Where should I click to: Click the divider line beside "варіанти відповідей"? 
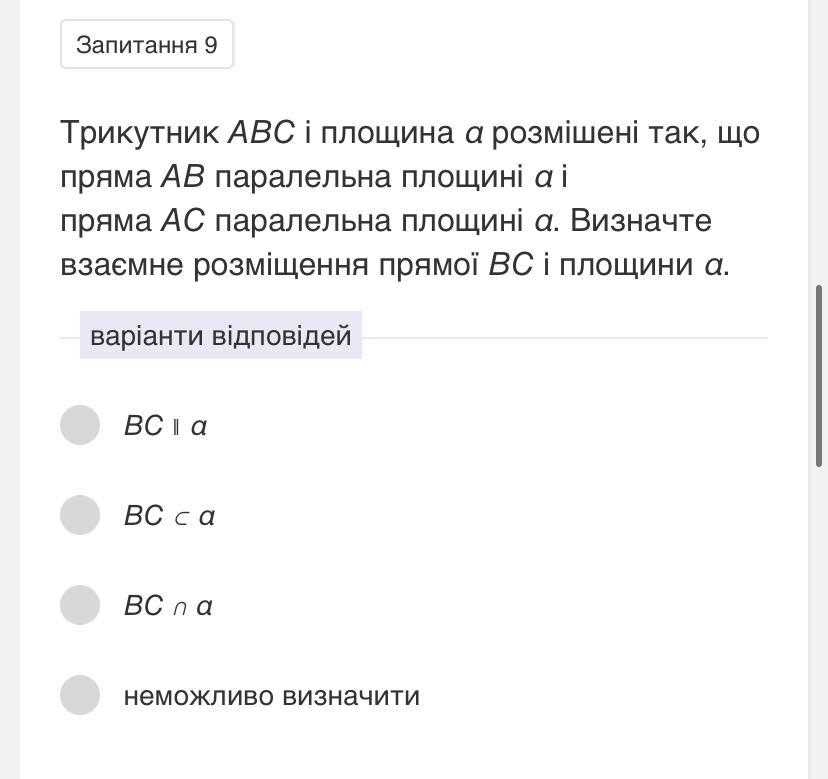pos(565,338)
